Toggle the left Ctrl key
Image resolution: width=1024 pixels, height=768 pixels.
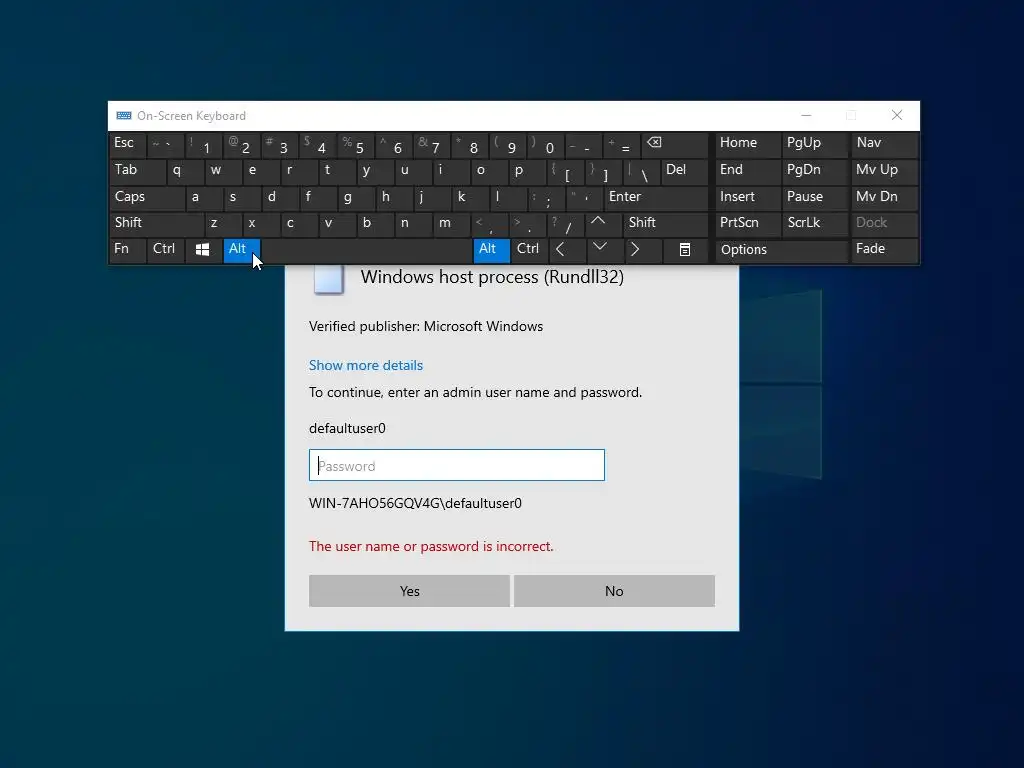pos(165,250)
